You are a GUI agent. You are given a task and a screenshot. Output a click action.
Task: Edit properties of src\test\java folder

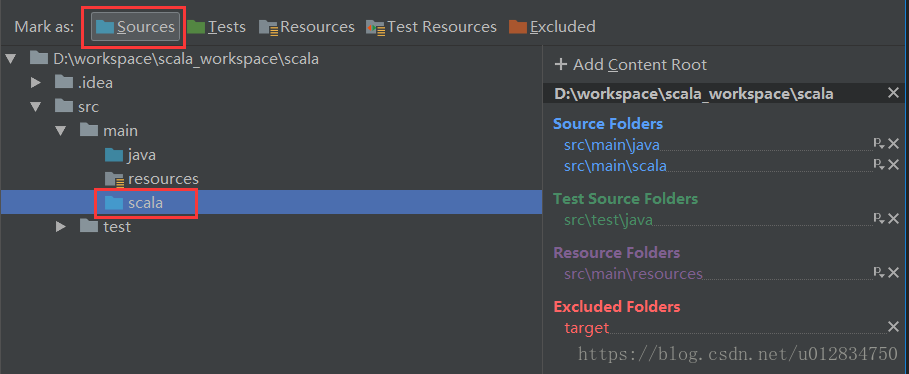click(878, 219)
